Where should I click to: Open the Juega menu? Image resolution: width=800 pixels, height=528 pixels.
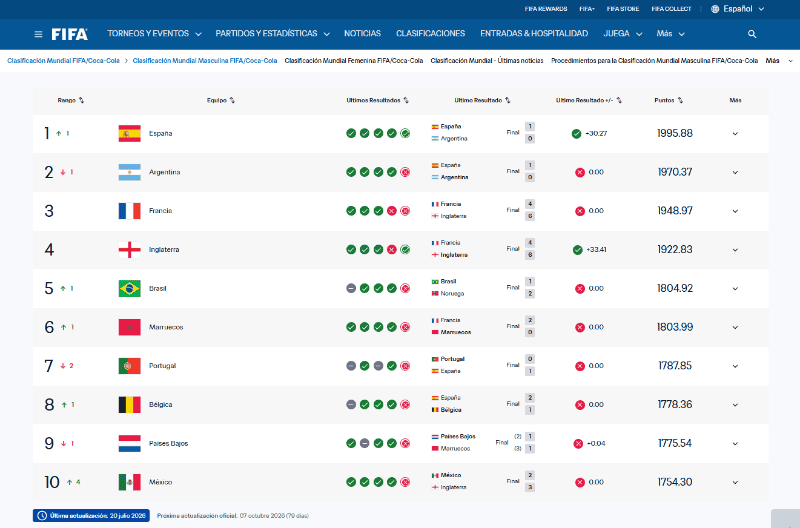tap(622, 34)
